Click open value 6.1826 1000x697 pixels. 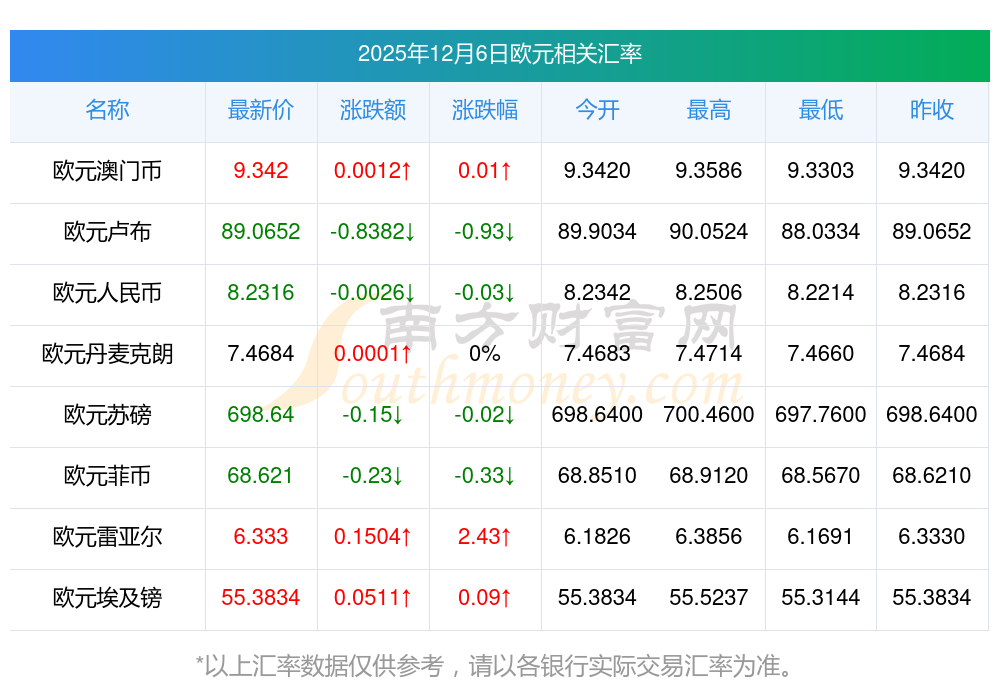(x=597, y=536)
